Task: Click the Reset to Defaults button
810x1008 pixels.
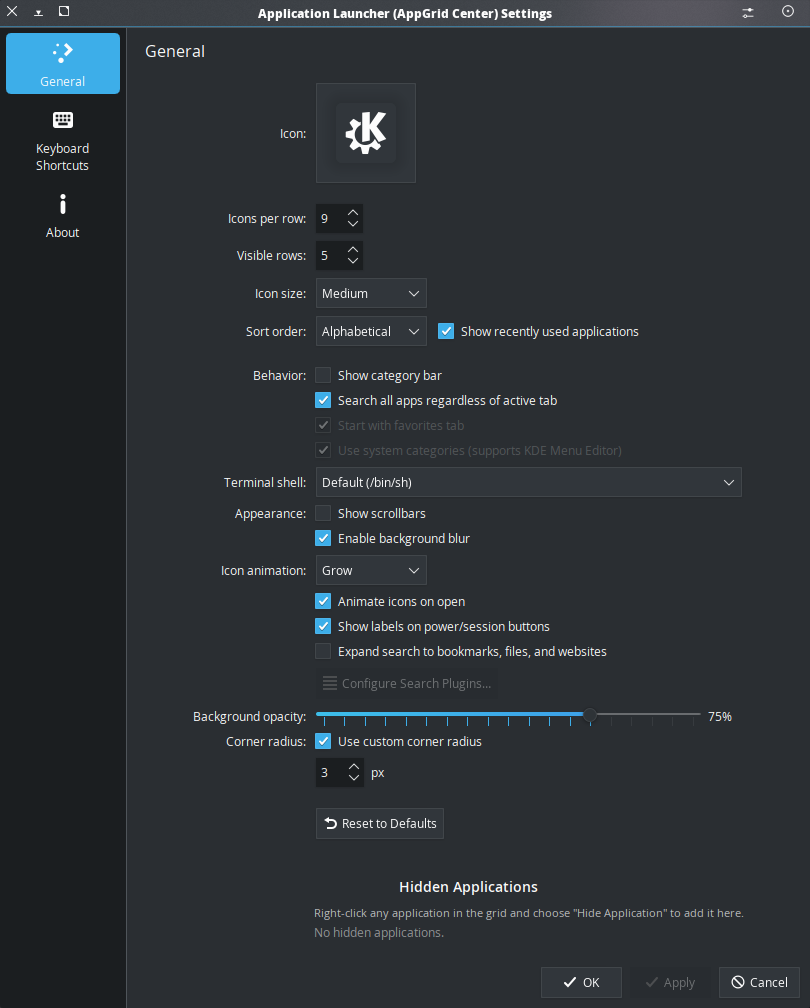Action: coord(379,823)
